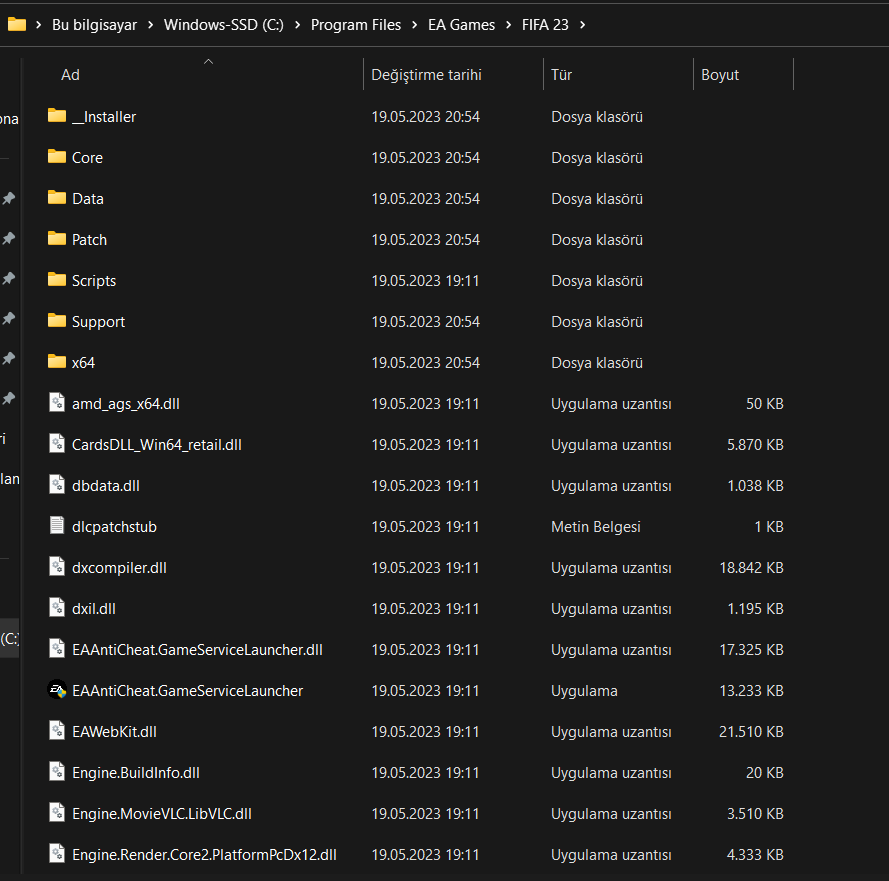Select the Support folder name
889x881 pixels.
(98, 321)
